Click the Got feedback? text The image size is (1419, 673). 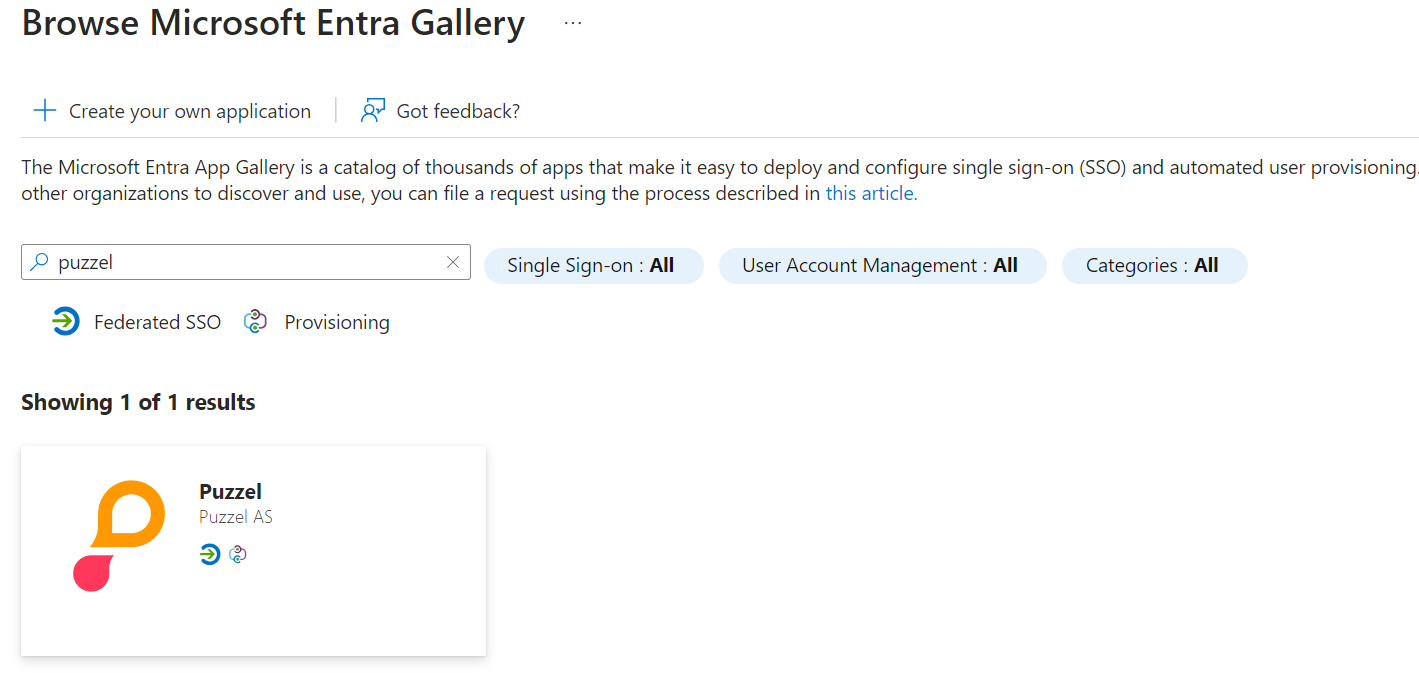(458, 111)
